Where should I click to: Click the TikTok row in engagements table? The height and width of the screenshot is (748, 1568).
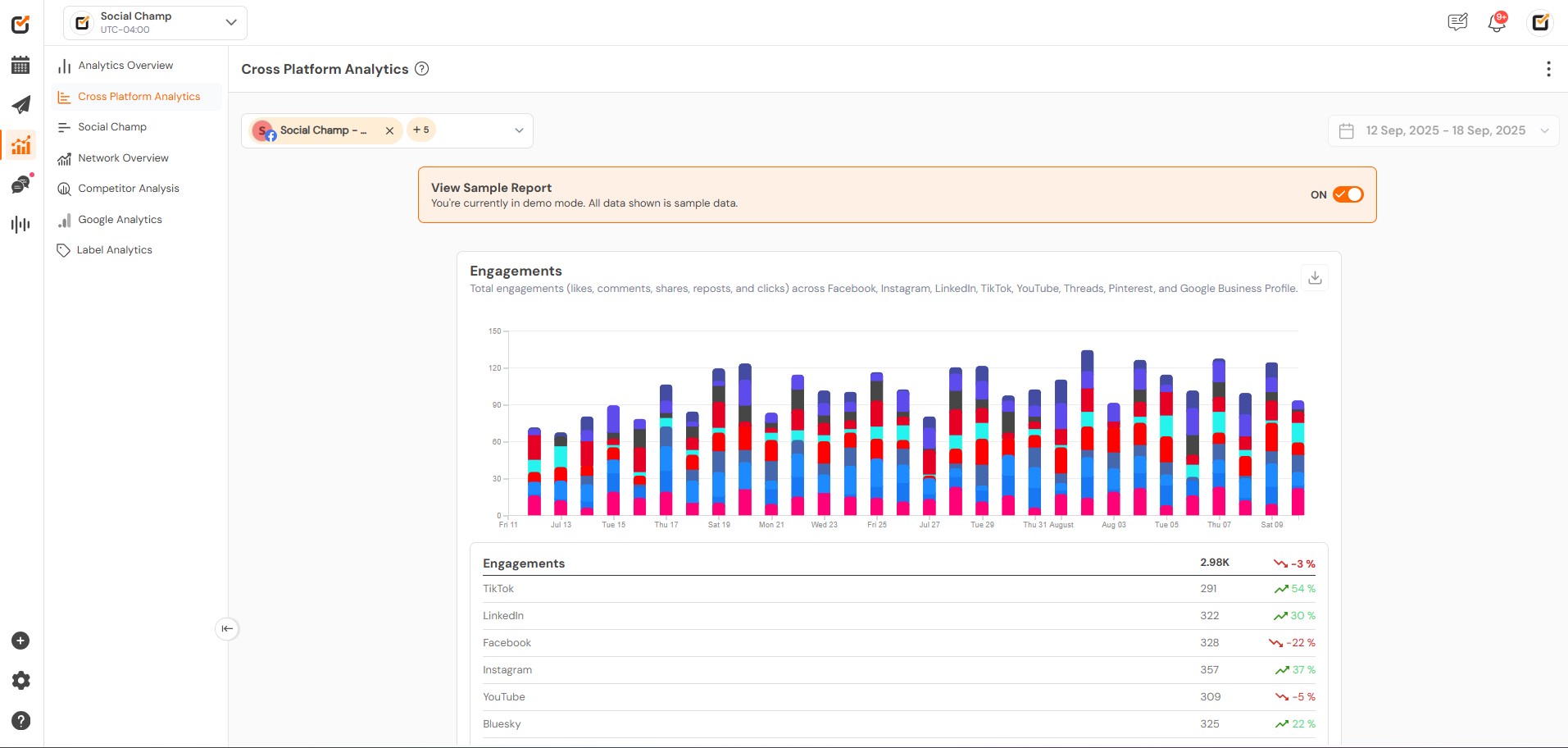coord(898,589)
